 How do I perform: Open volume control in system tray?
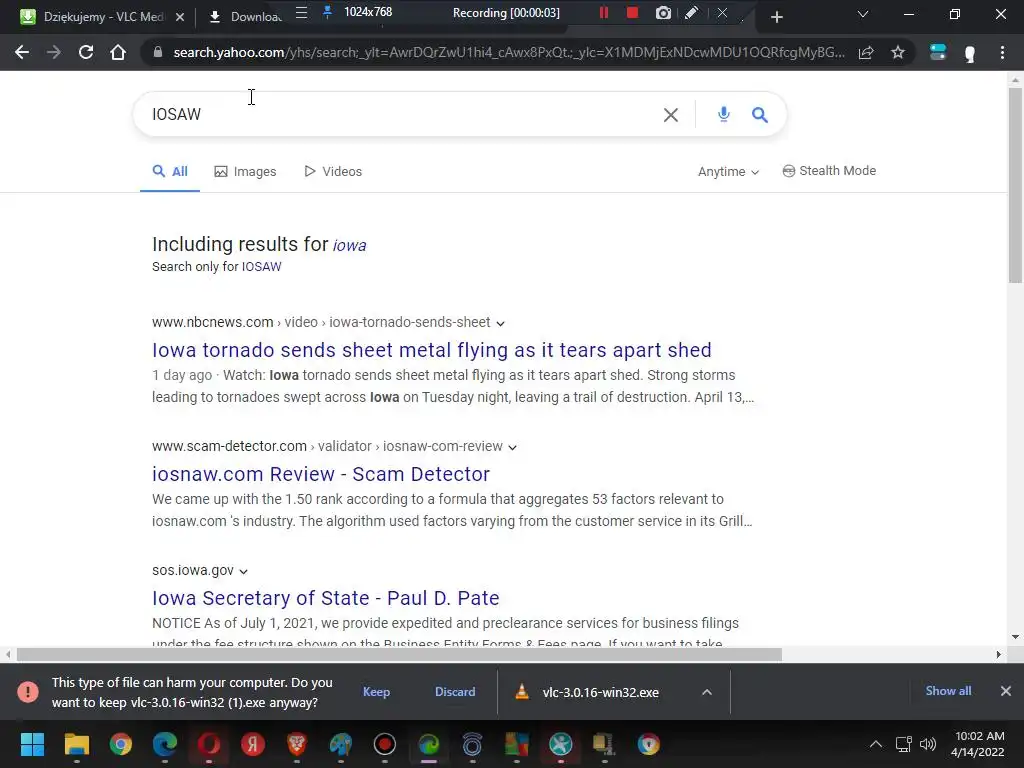click(928, 744)
